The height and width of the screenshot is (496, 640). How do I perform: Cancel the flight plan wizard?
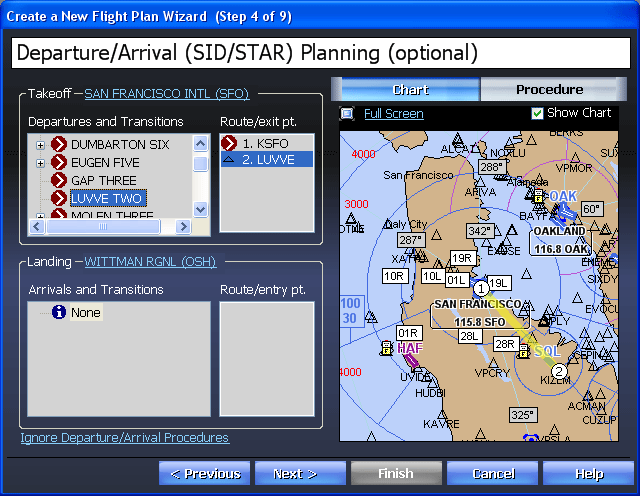493,474
